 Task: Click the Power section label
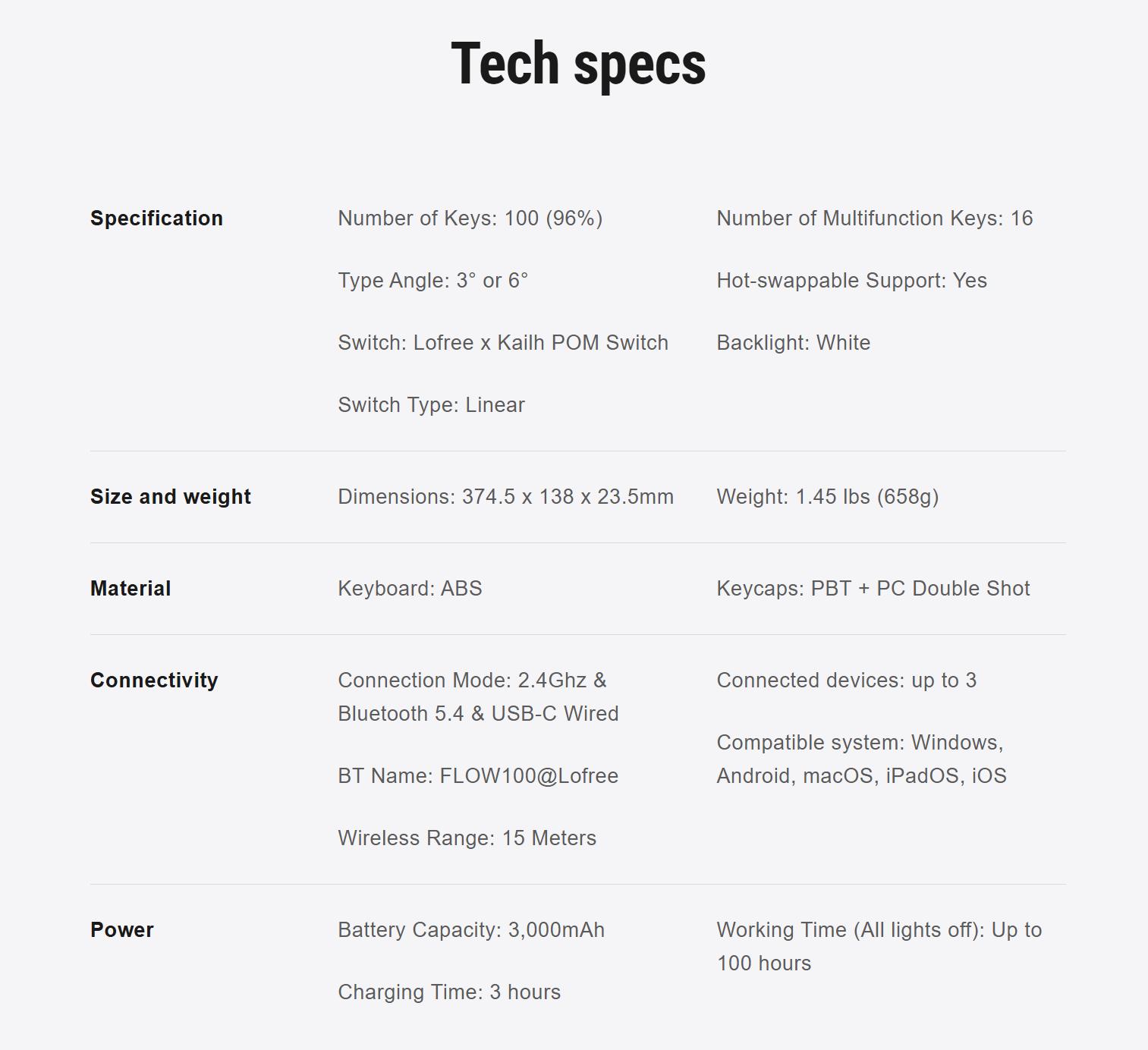click(122, 930)
